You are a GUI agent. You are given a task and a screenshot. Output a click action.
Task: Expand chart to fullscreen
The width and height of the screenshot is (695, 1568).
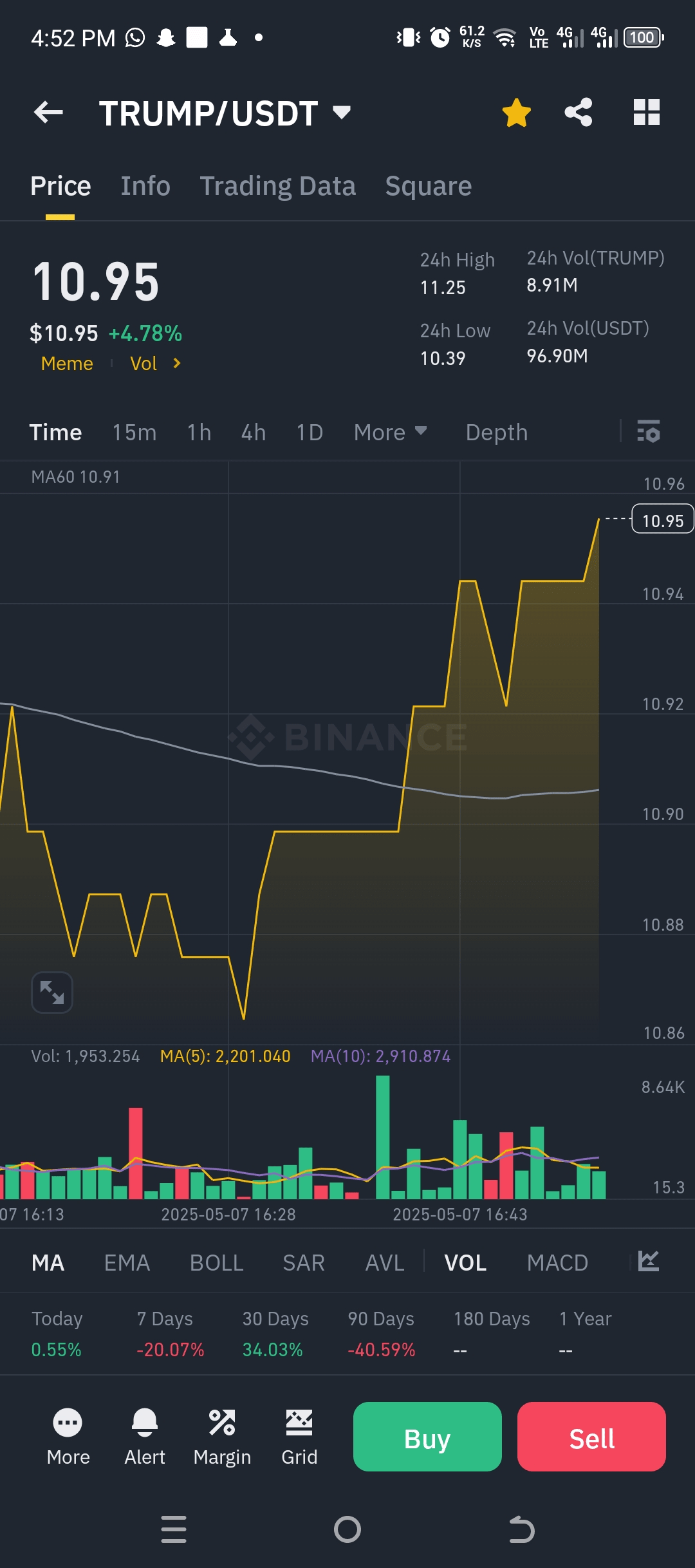click(x=52, y=992)
